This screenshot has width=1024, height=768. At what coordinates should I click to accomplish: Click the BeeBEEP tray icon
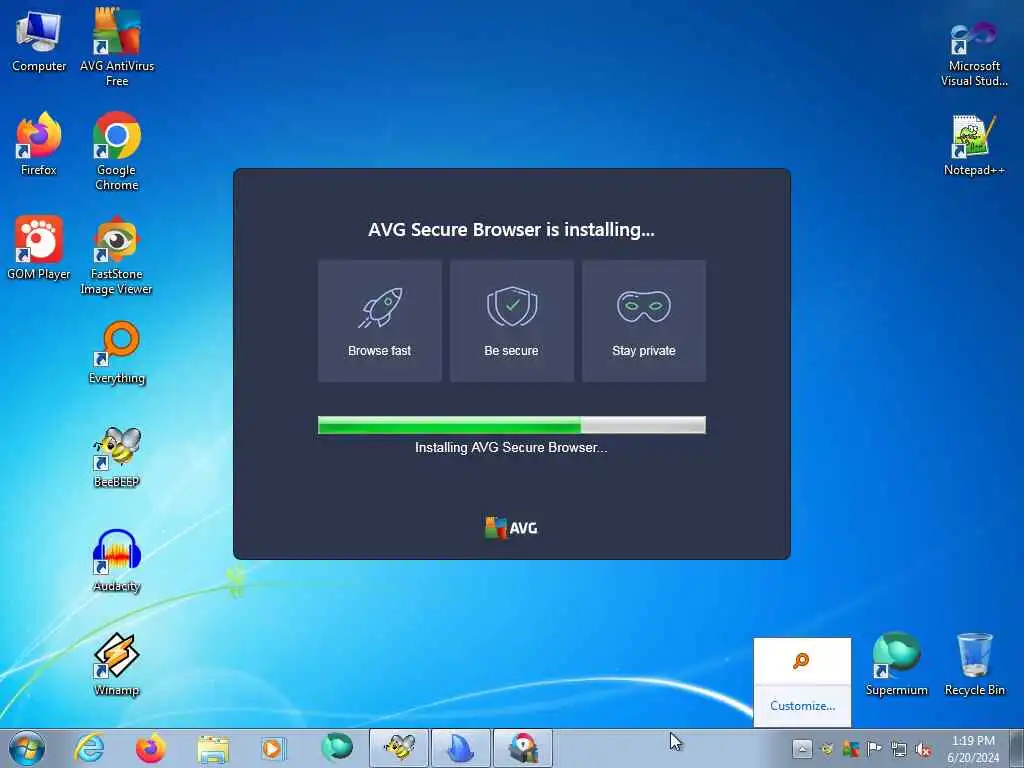827,749
